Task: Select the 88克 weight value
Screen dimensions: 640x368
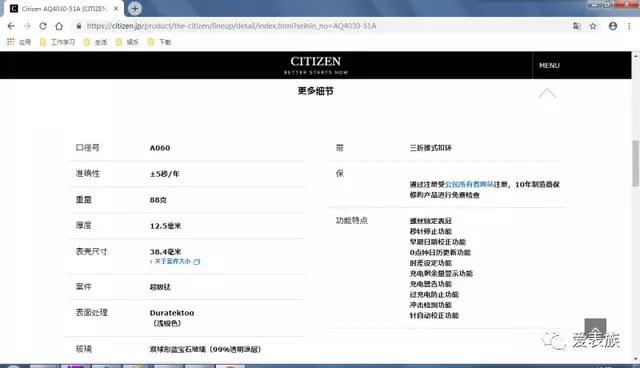Action: 158,200
